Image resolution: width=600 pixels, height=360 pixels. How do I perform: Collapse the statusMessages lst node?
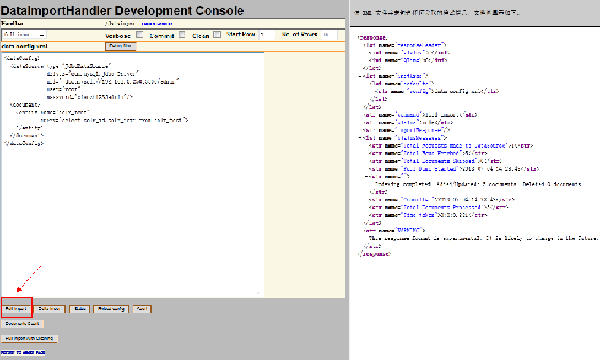click(x=360, y=138)
